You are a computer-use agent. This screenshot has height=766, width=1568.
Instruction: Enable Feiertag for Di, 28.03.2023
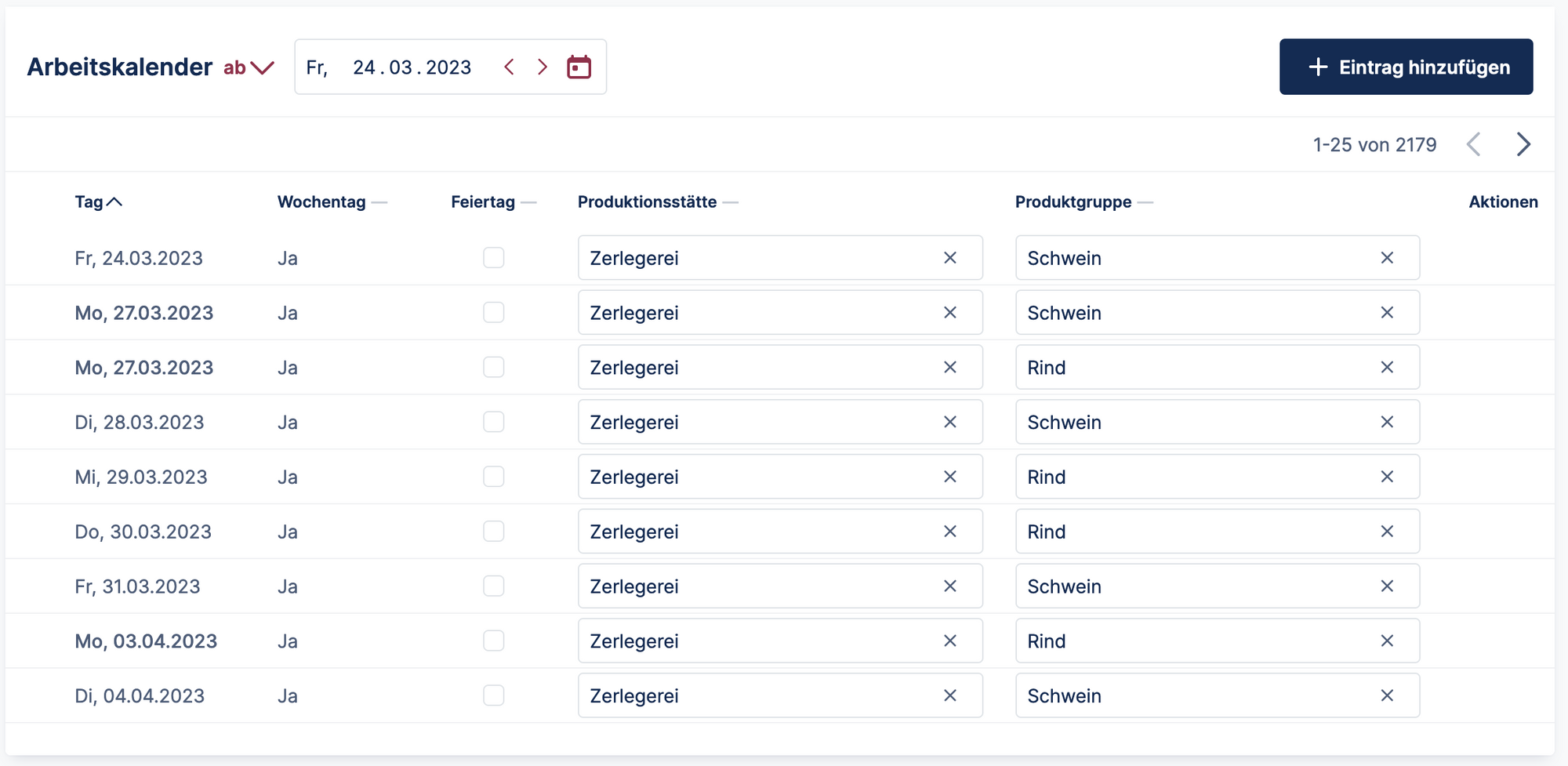(493, 422)
